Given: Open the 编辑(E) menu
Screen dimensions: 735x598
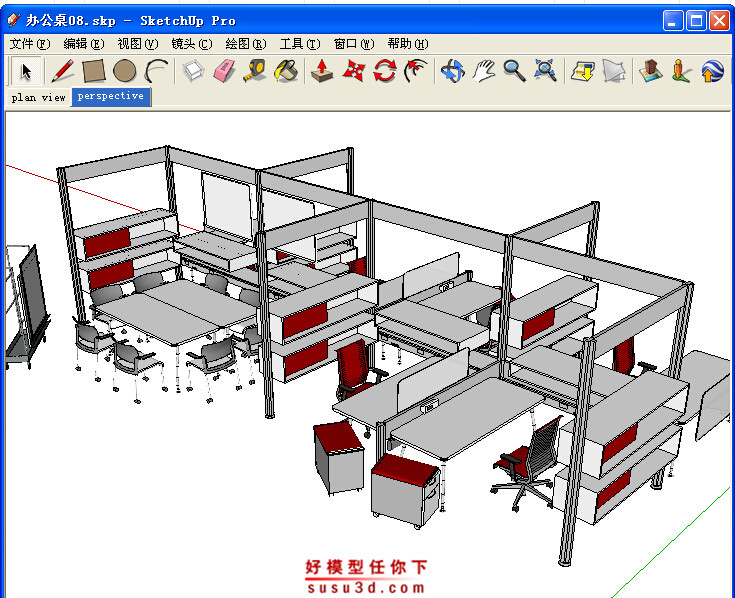Looking at the screenshot, I should point(84,44).
